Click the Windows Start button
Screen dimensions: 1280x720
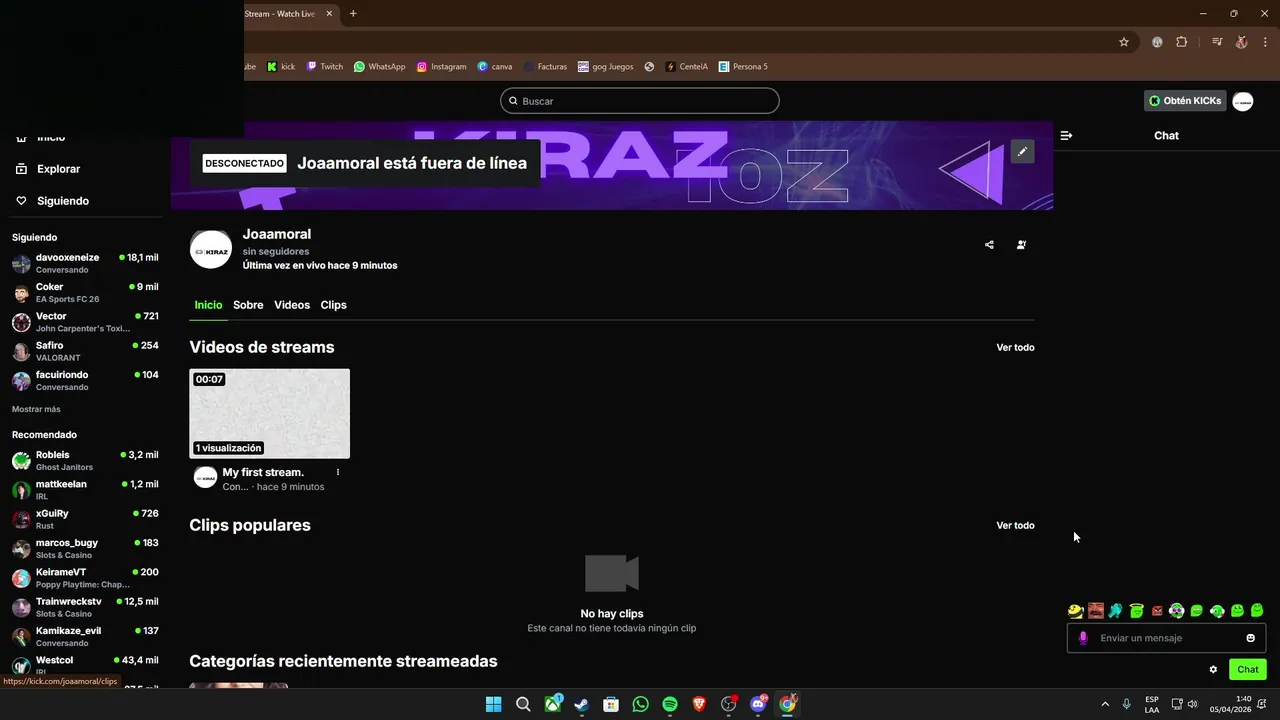493,704
